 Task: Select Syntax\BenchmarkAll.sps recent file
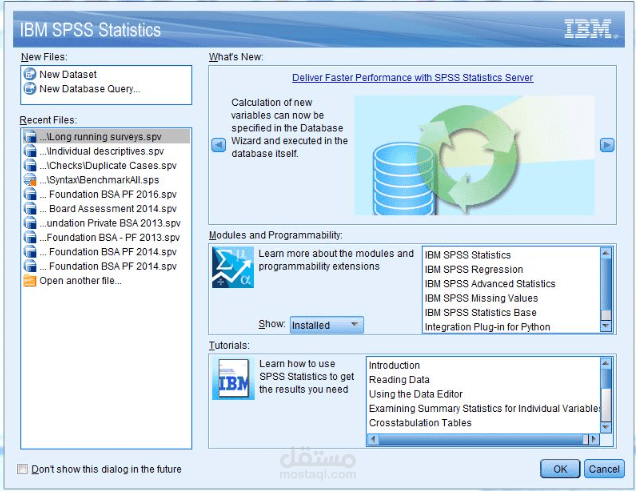106,180
